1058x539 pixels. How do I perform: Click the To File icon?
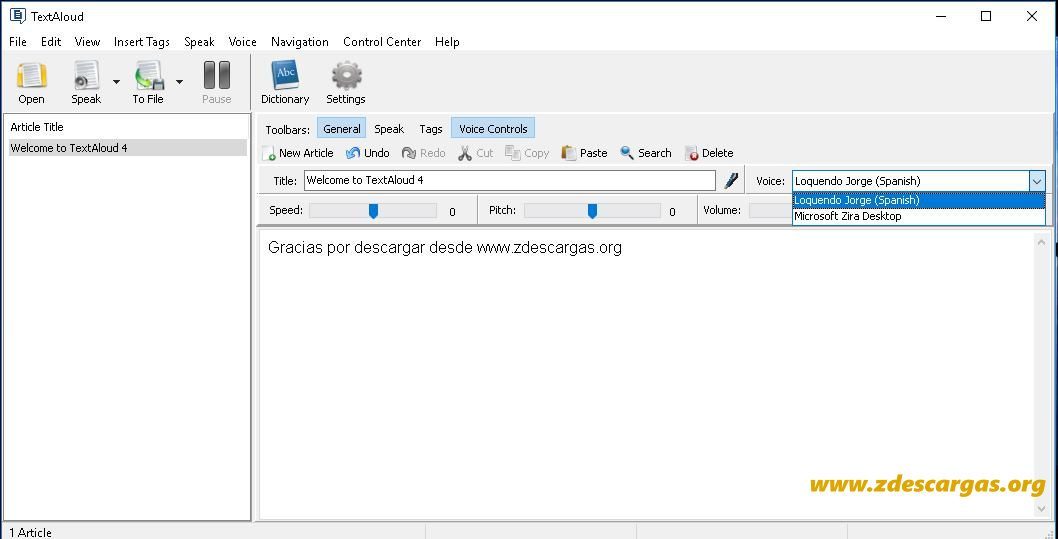[x=149, y=75]
